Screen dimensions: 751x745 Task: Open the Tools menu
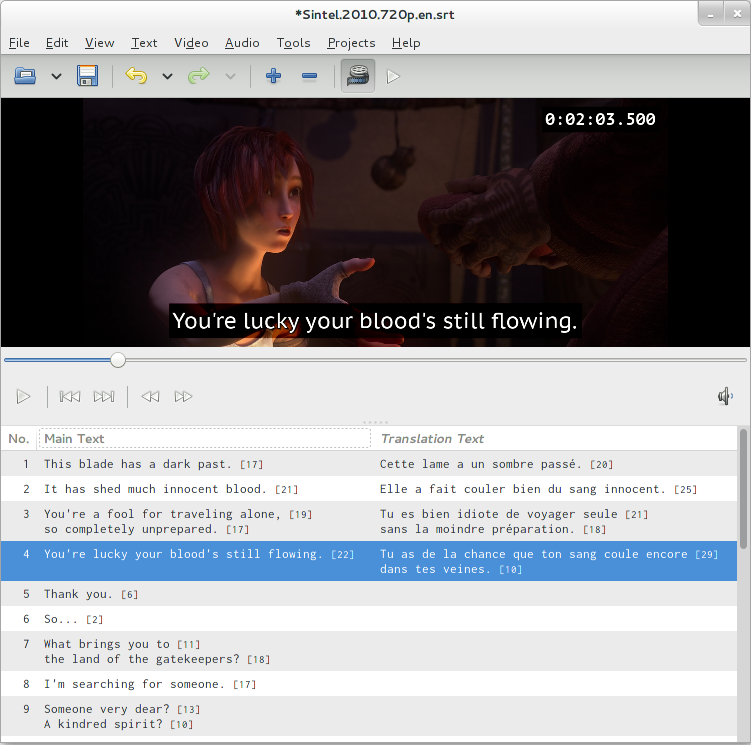(x=294, y=43)
